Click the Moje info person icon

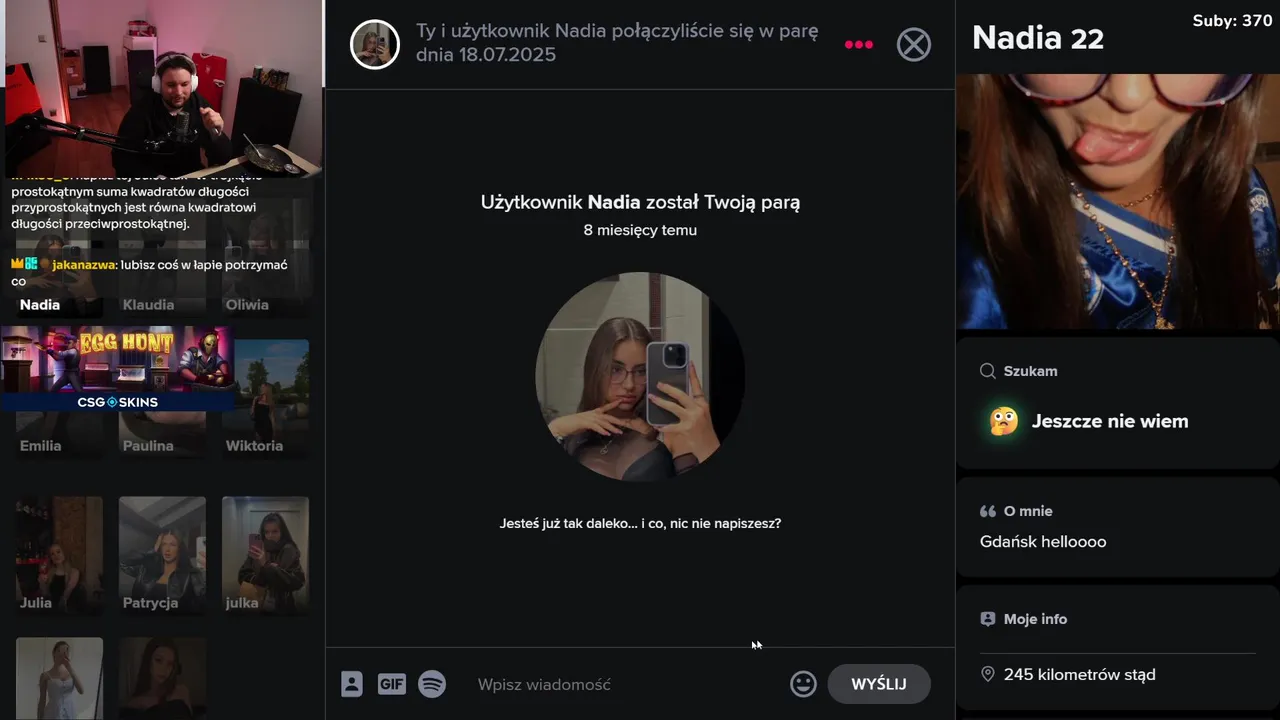[988, 619]
